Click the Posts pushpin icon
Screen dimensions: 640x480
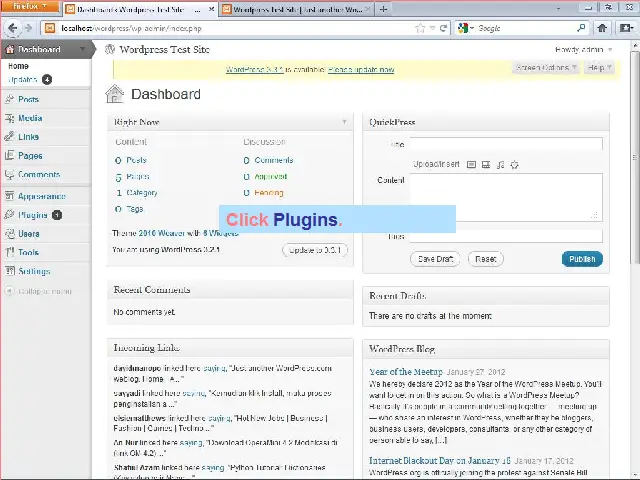pos(9,99)
